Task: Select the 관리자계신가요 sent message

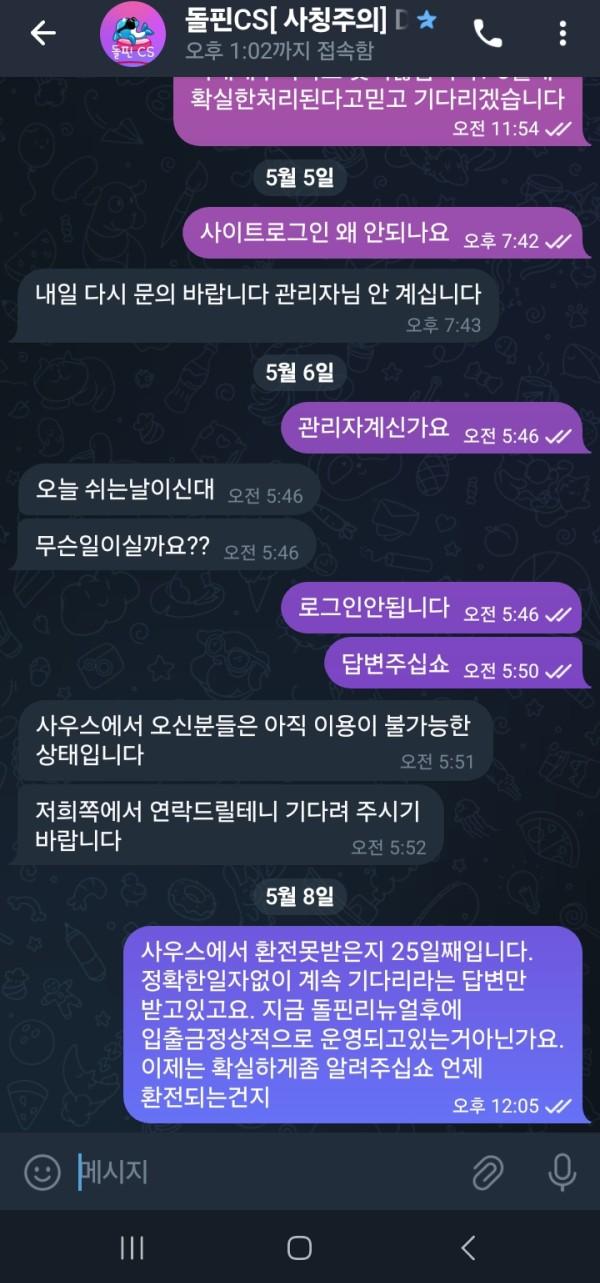Action: [x=433, y=428]
